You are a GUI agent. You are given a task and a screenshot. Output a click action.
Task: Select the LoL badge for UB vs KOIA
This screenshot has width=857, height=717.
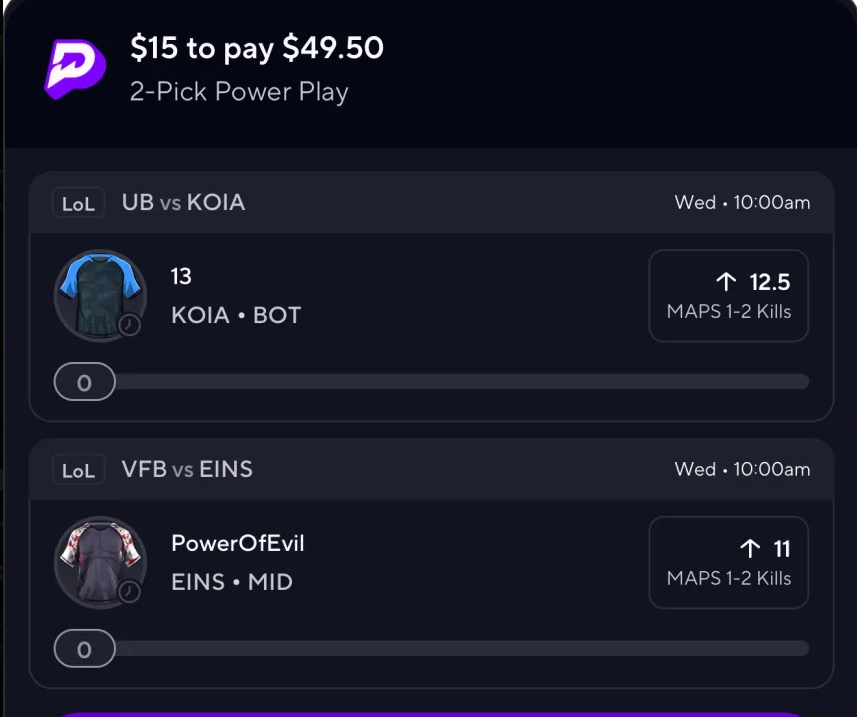[78, 203]
